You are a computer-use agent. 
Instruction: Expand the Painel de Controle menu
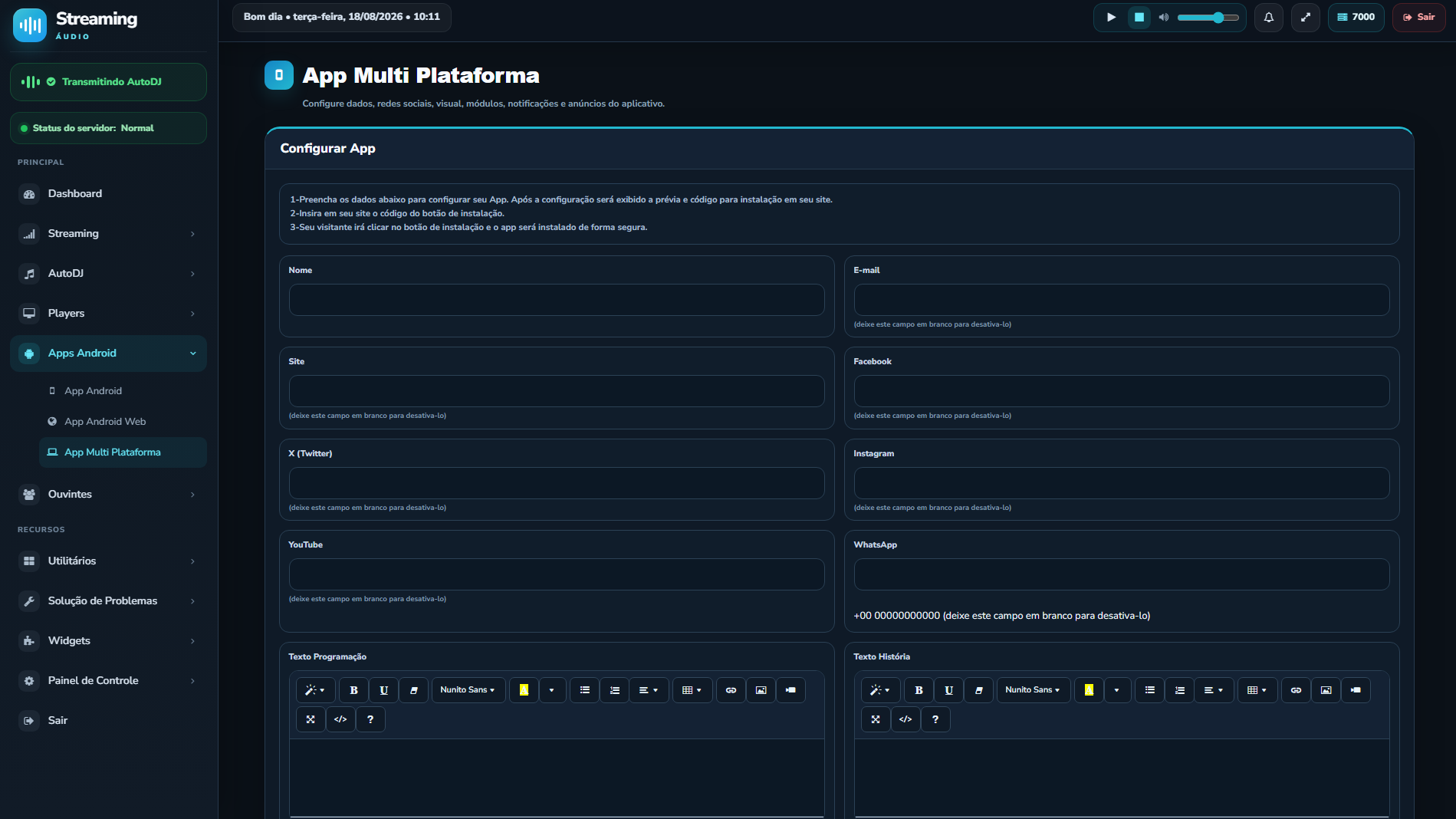point(108,681)
